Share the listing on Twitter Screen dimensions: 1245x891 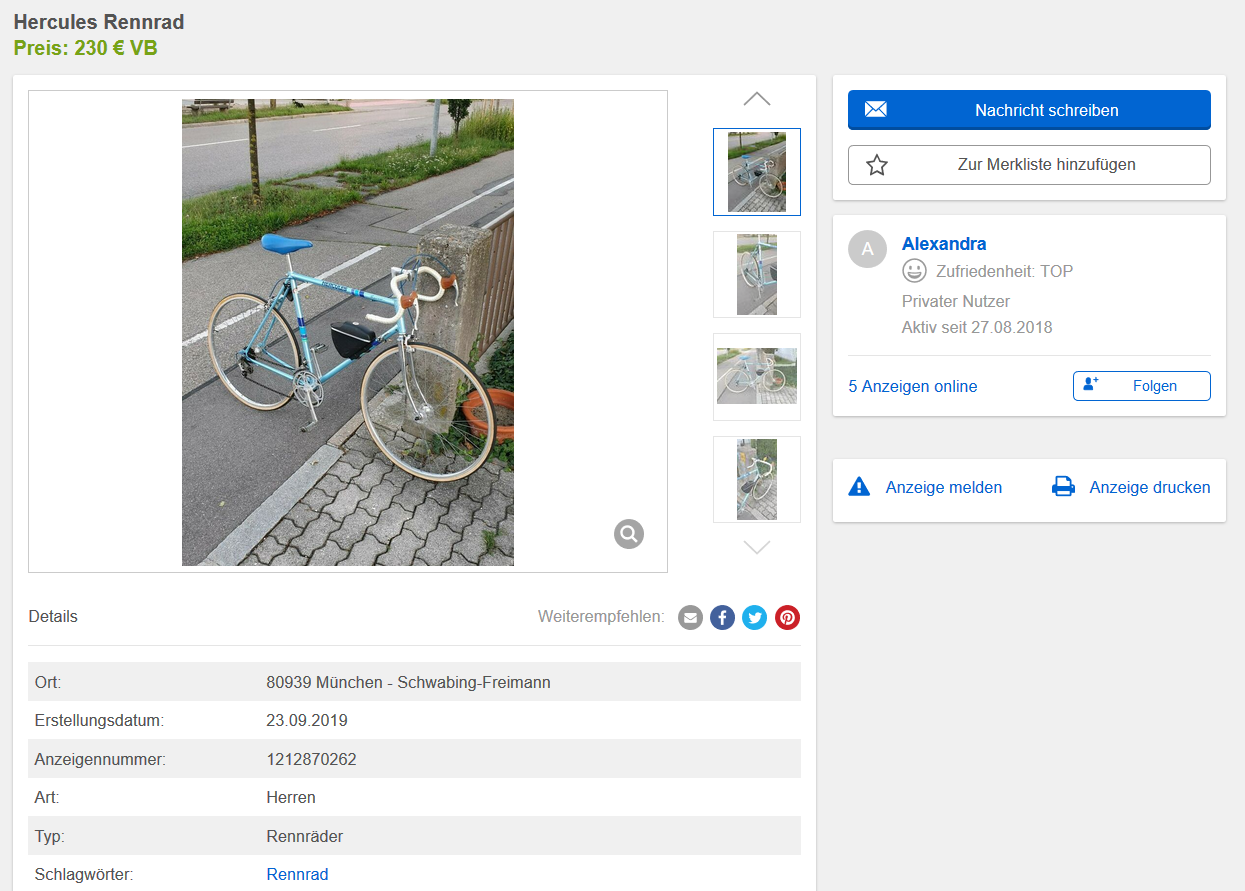pos(755,618)
